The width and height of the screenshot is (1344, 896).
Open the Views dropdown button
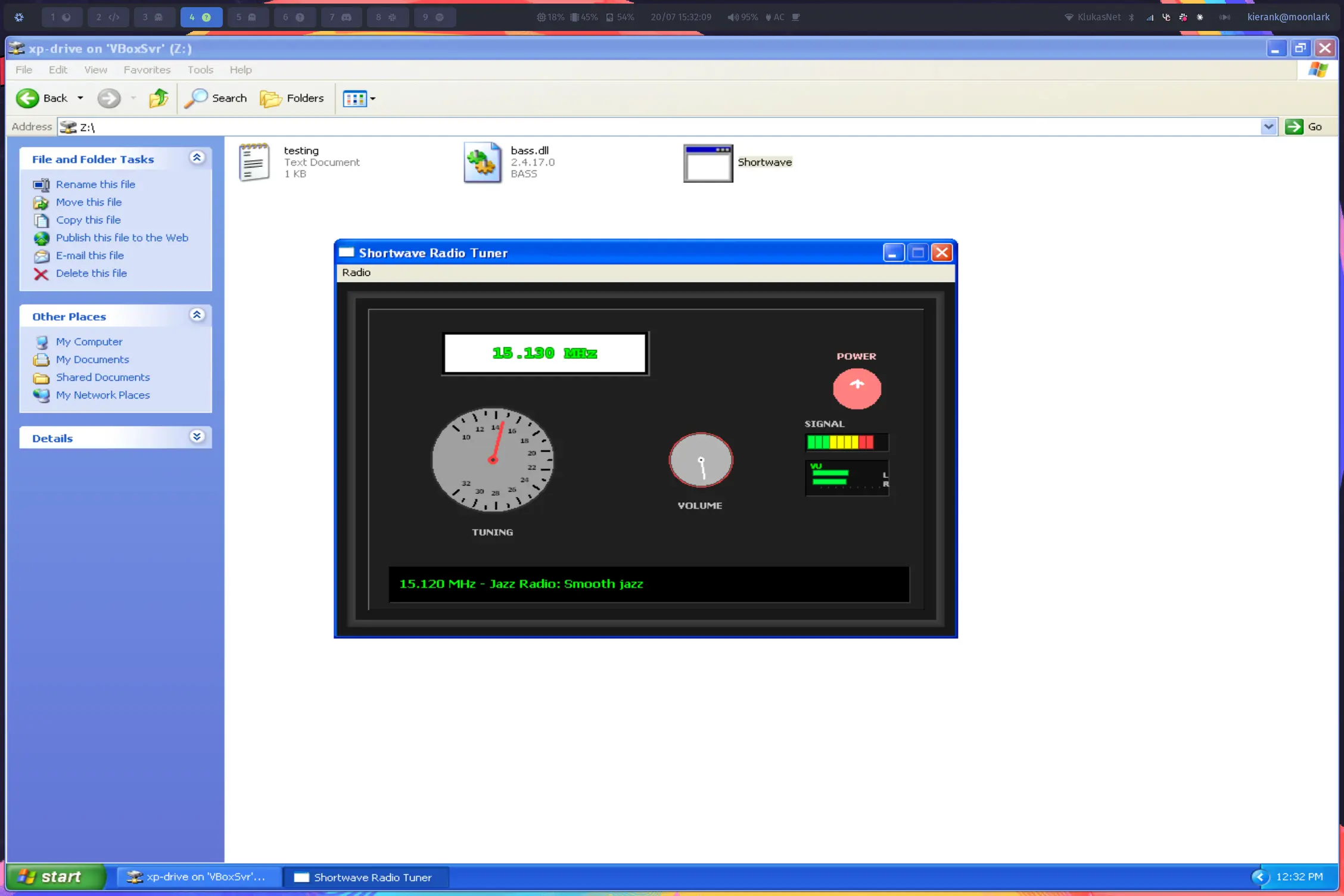point(359,98)
